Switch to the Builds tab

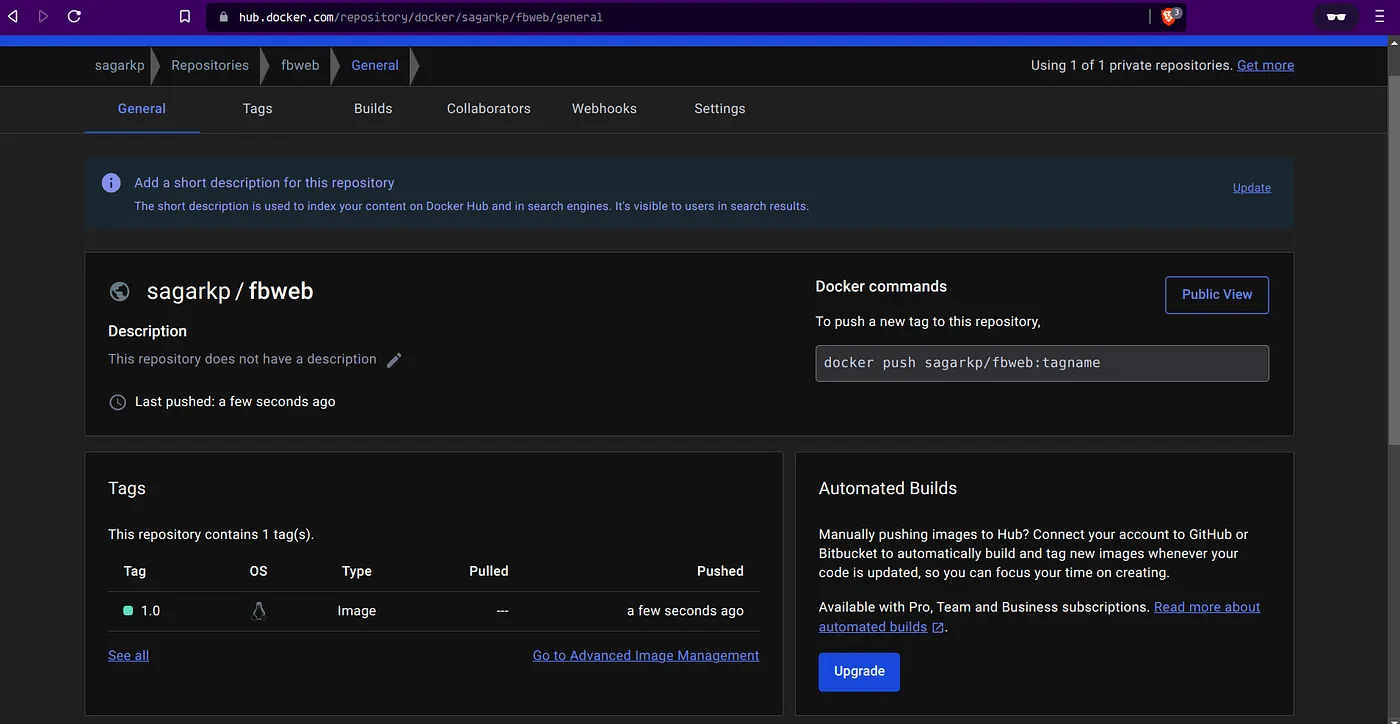373,109
